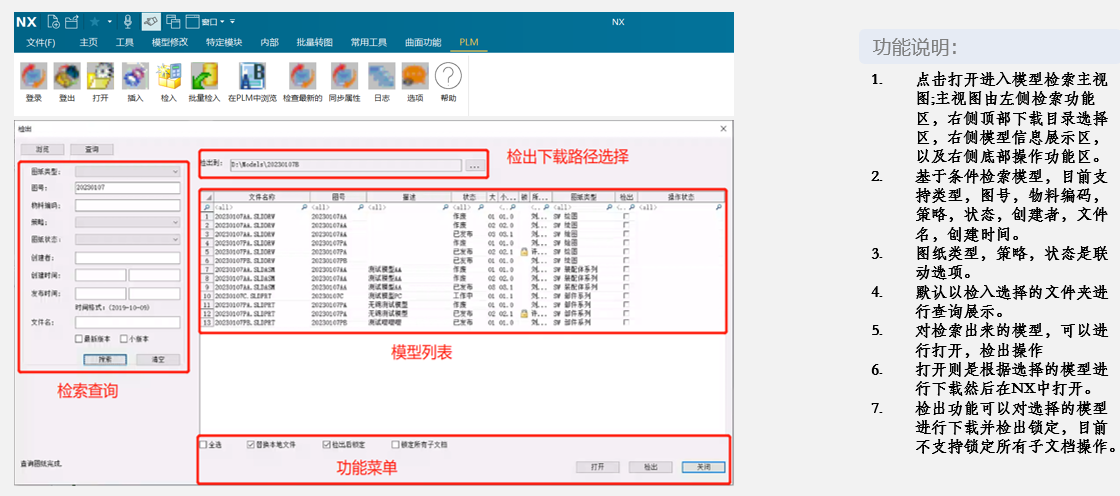Tick the 检出 checkbox in row 13
The image size is (1120, 496).
(x=626, y=323)
